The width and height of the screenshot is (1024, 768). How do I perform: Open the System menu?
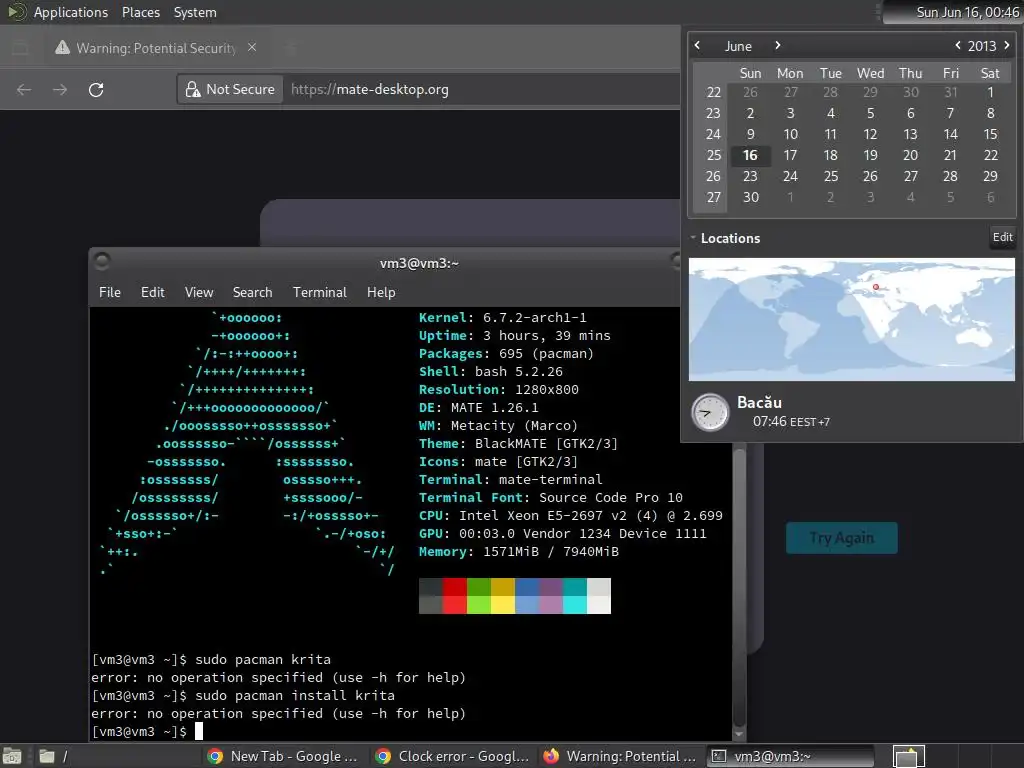195,12
